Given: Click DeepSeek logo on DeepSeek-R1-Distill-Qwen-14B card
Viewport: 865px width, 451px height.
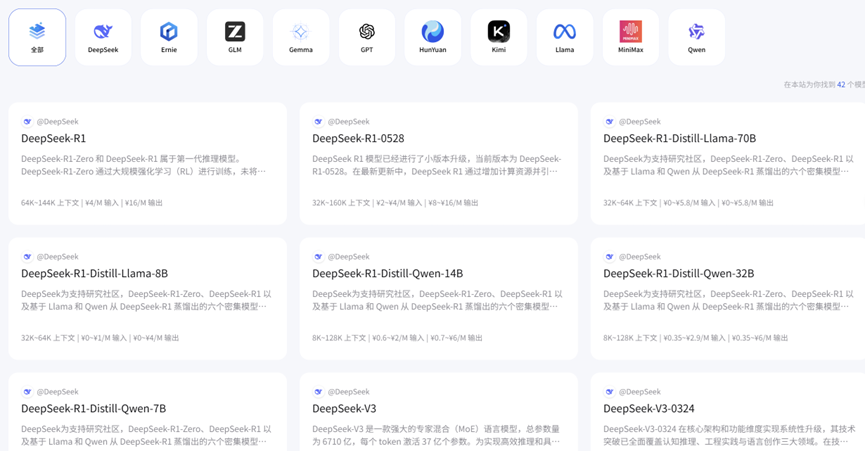Looking at the screenshot, I should [x=318, y=256].
